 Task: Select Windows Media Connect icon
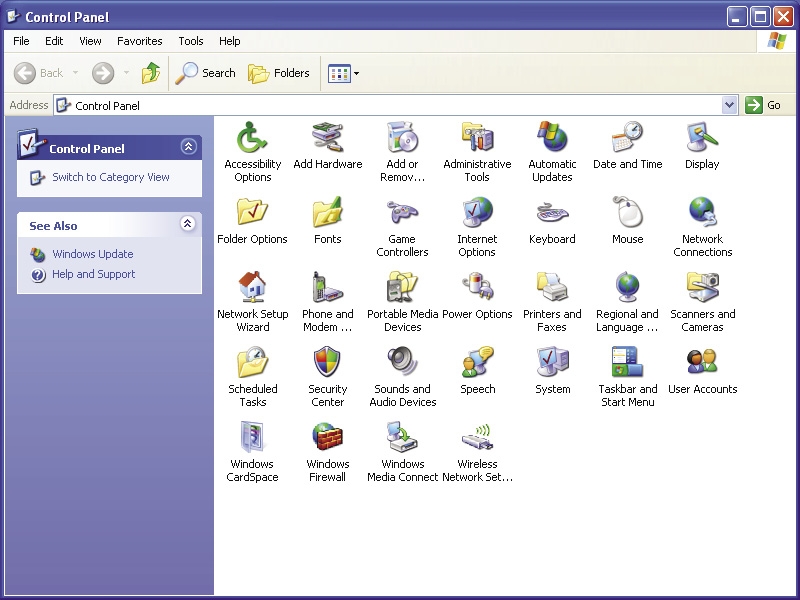coord(402,438)
